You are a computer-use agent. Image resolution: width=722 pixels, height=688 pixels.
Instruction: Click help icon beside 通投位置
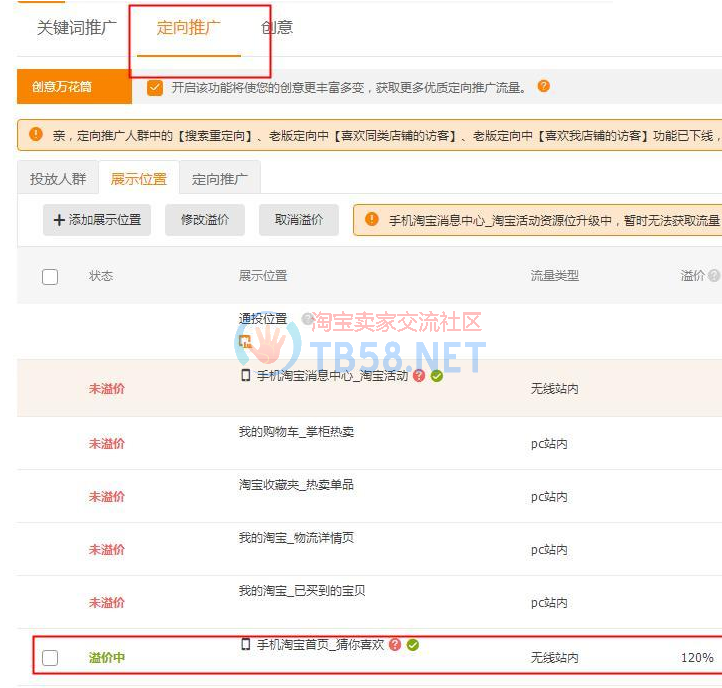tap(307, 319)
